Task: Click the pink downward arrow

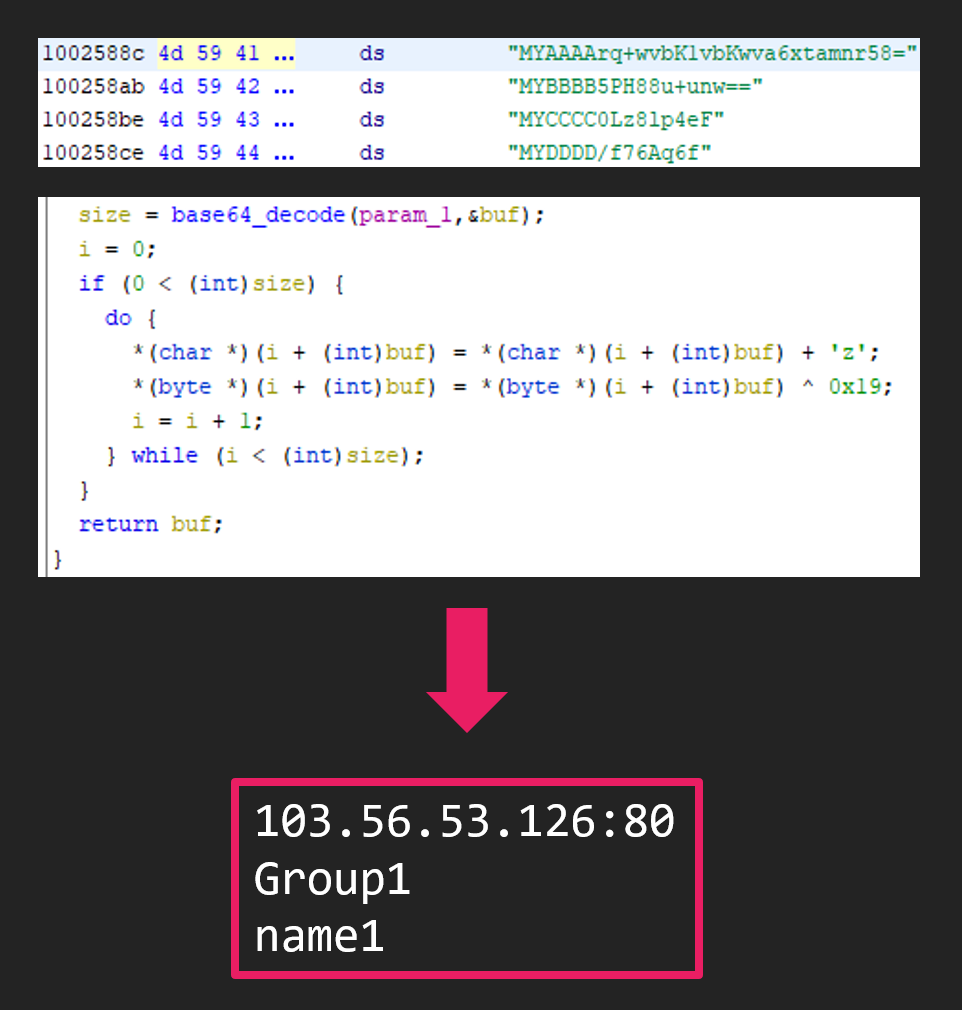Action: [467, 669]
